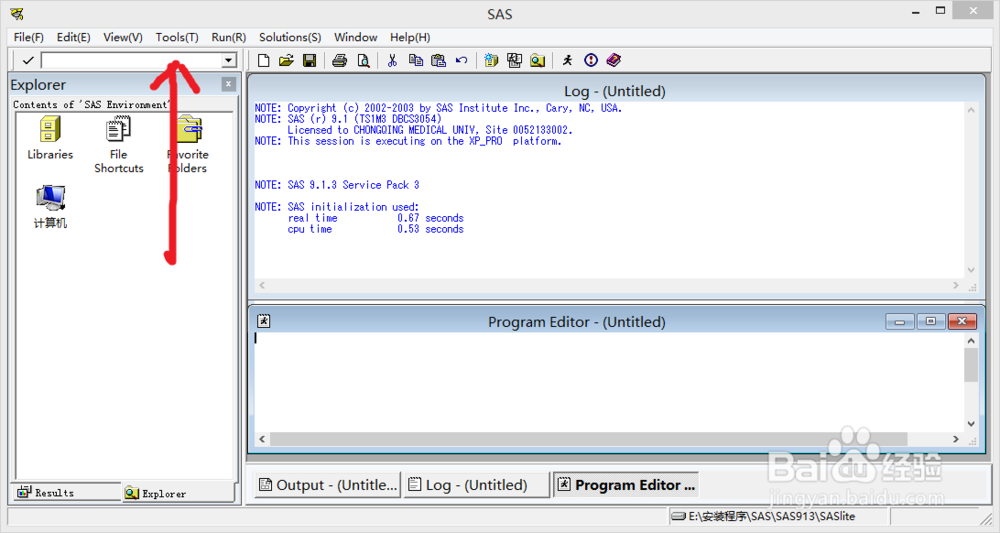Viewport: 1000px width, 533px height.
Task: Expand the command box dropdown arrow
Action: [228, 61]
